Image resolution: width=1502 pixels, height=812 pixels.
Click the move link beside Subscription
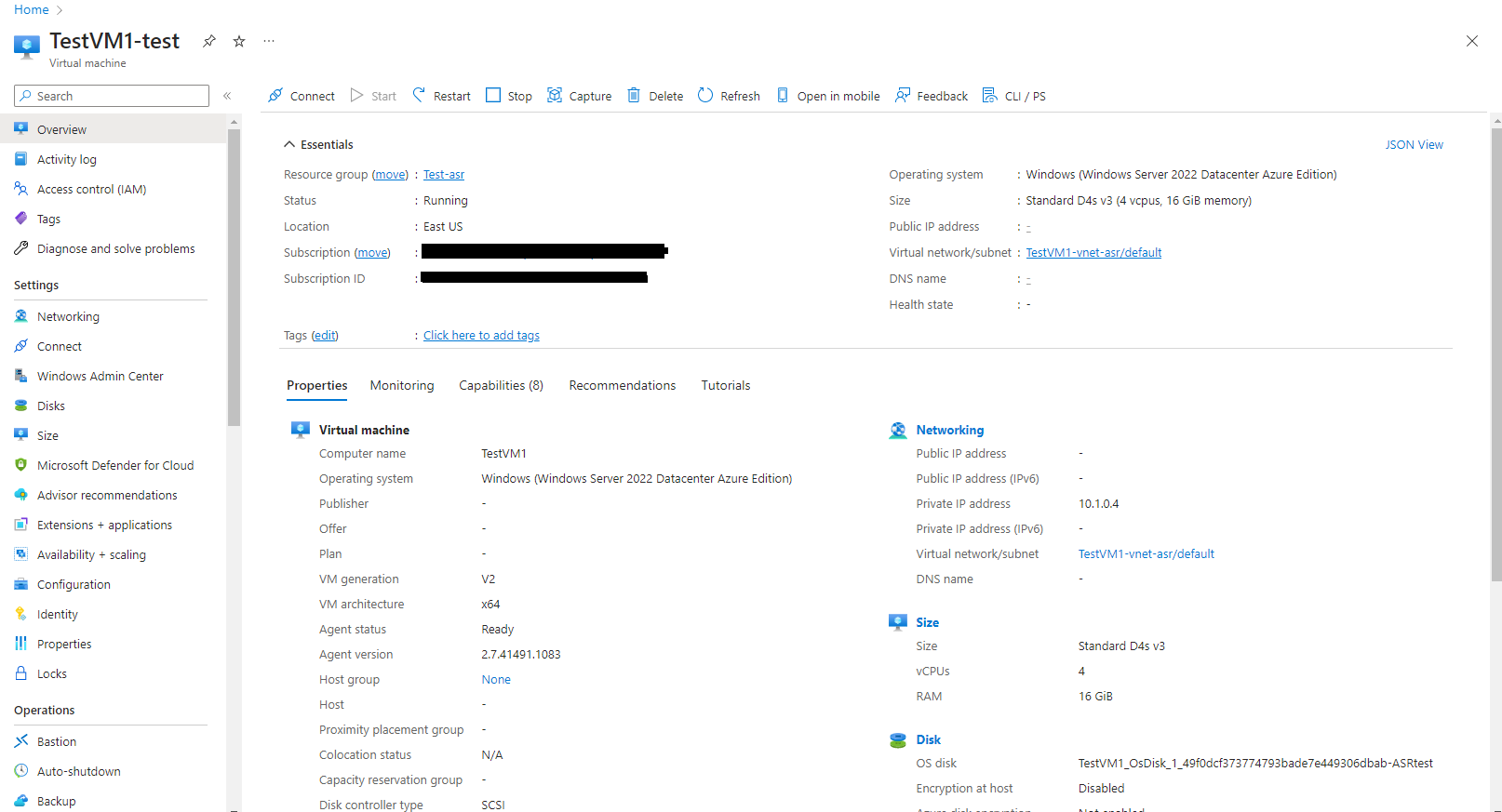point(372,253)
